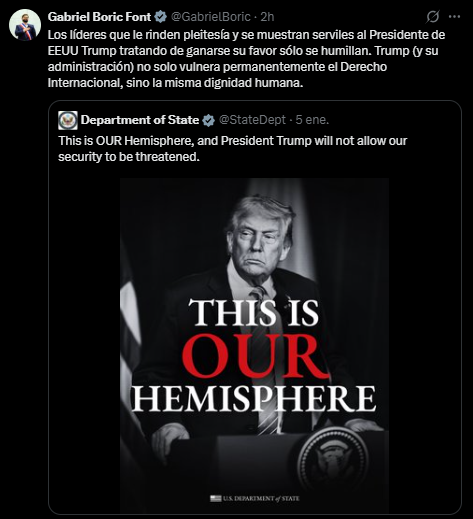The width and height of the screenshot is (473, 519).
Task: Open Gabriel Boric's profile avatar
Action: coord(25,25)
